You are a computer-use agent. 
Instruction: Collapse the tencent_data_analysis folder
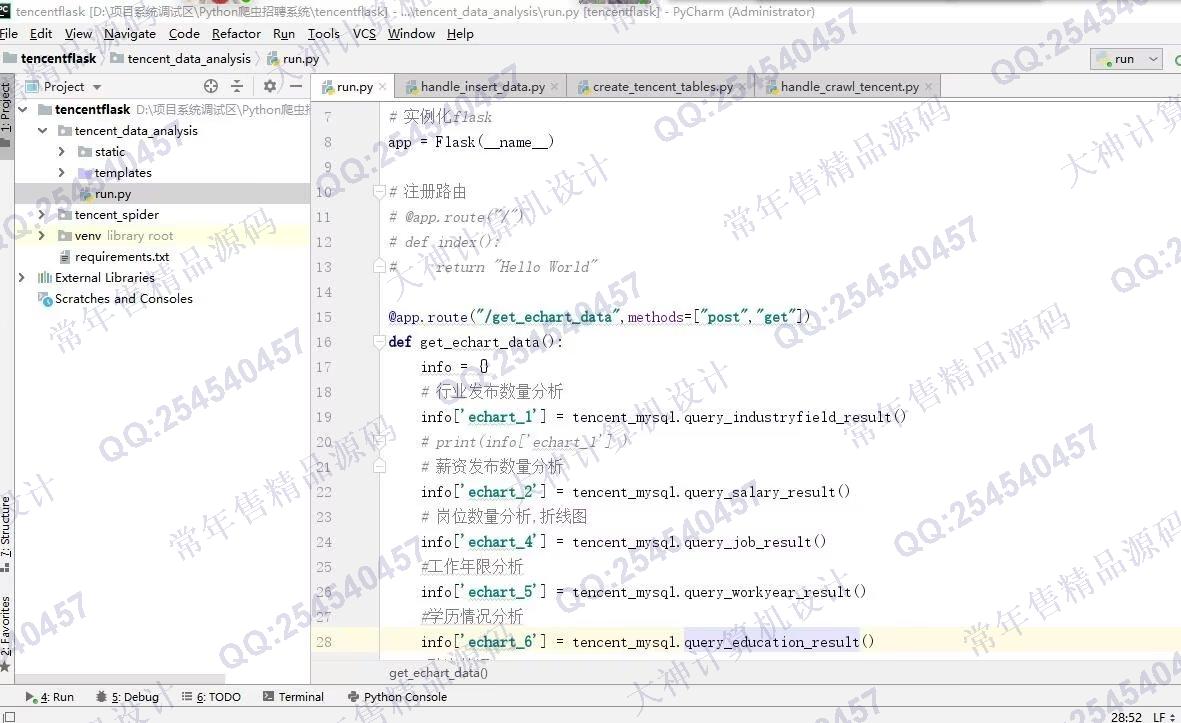pos(42,130)
